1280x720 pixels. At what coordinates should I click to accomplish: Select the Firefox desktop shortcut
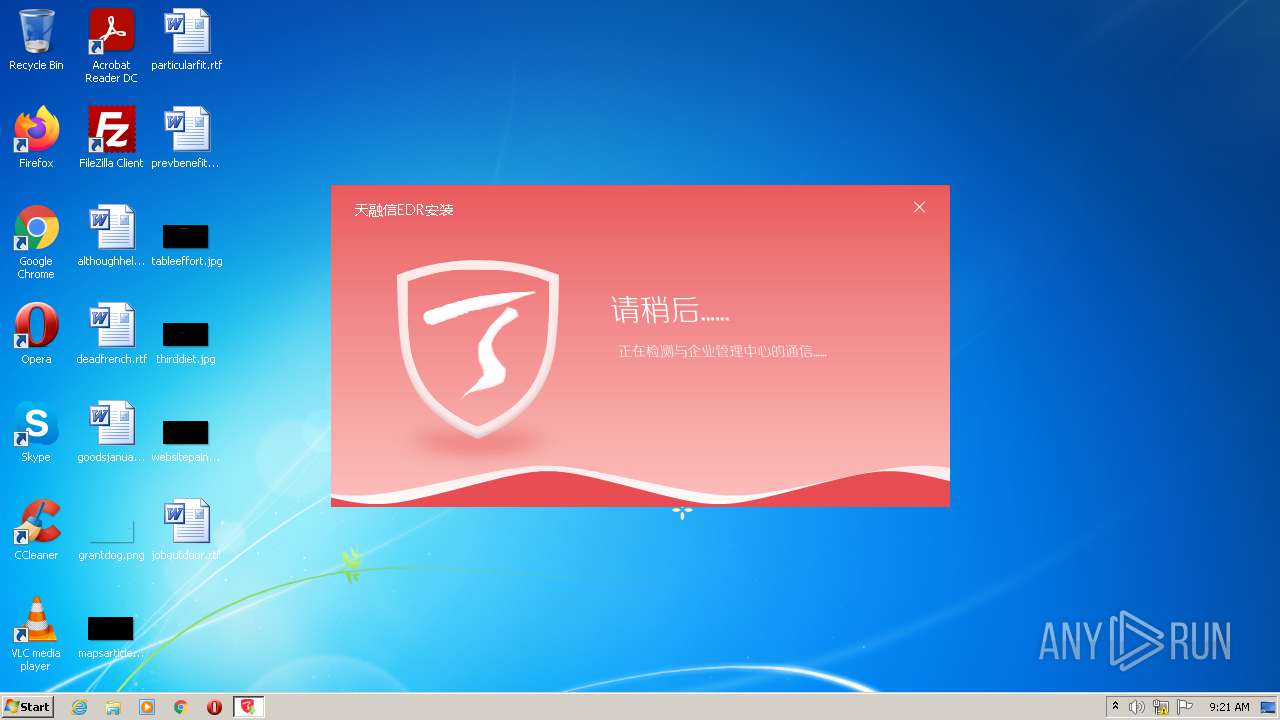coord(36,138)
